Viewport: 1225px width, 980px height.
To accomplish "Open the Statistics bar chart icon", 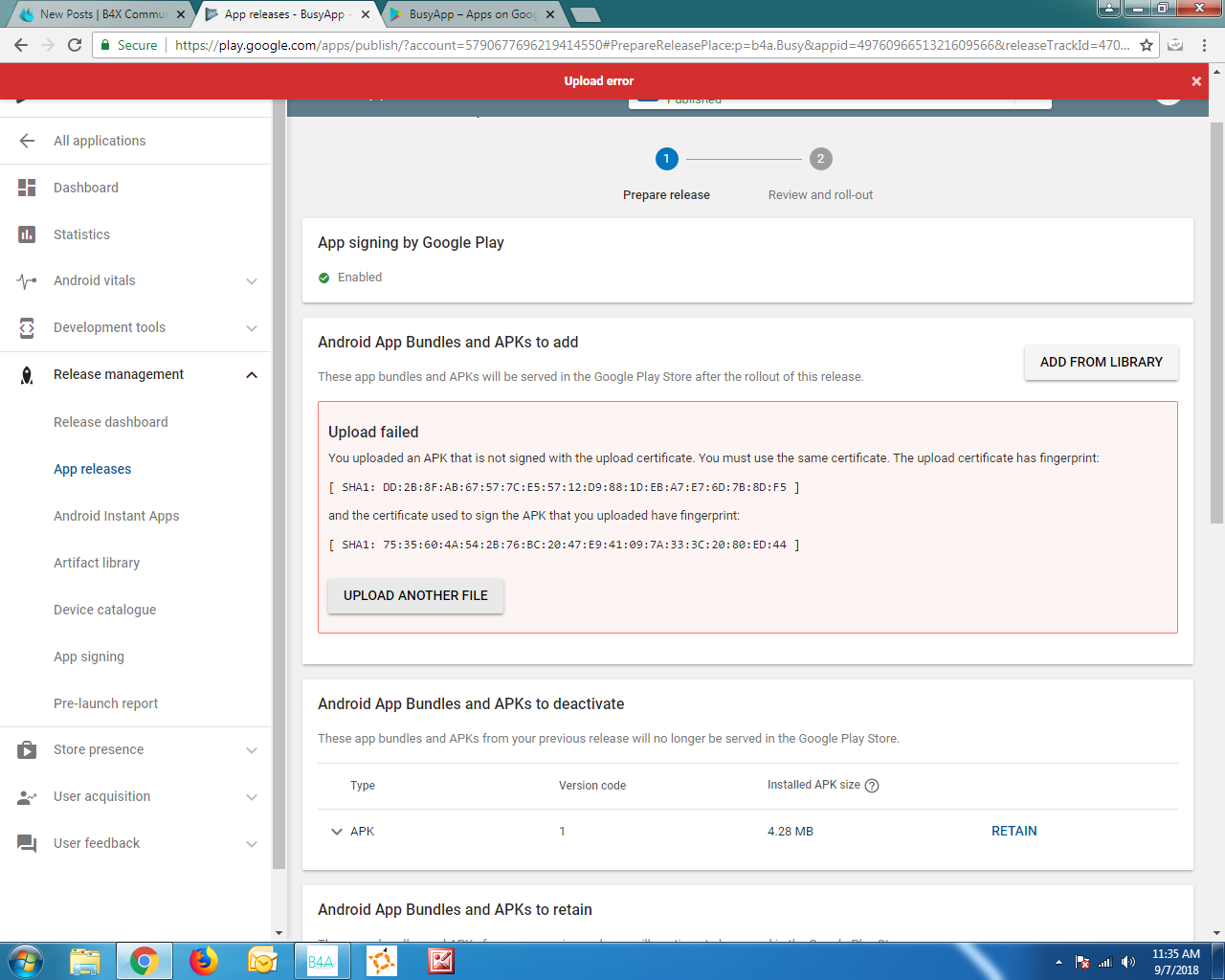I will click(27, 234).
